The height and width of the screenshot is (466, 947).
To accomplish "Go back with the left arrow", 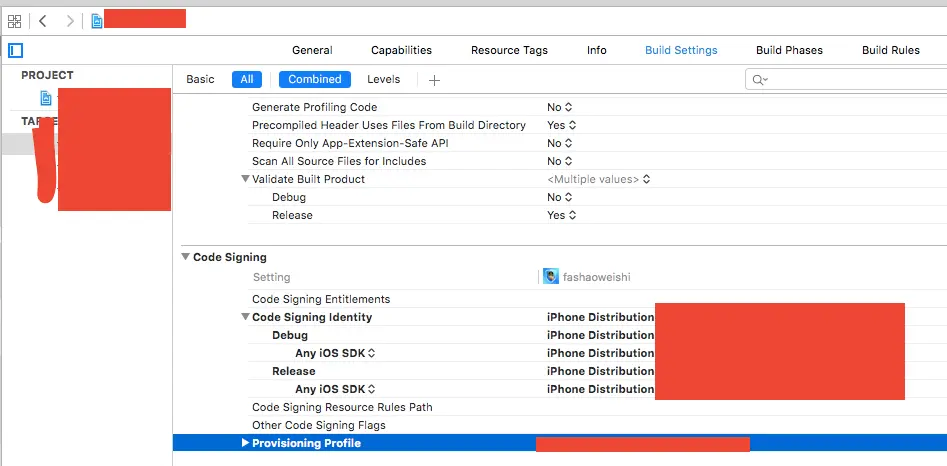I will pyautogui.click(x=43, y=20).
